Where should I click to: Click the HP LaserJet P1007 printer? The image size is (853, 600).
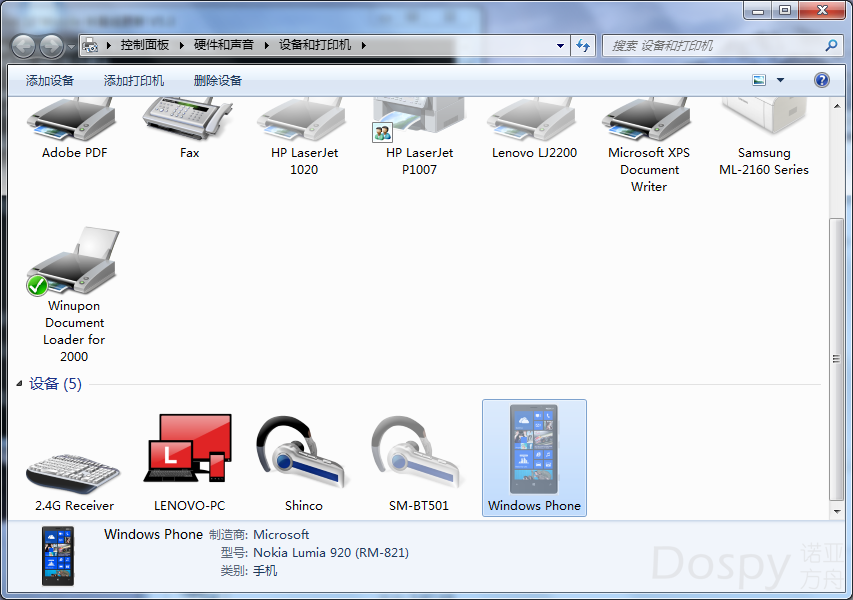419,125
